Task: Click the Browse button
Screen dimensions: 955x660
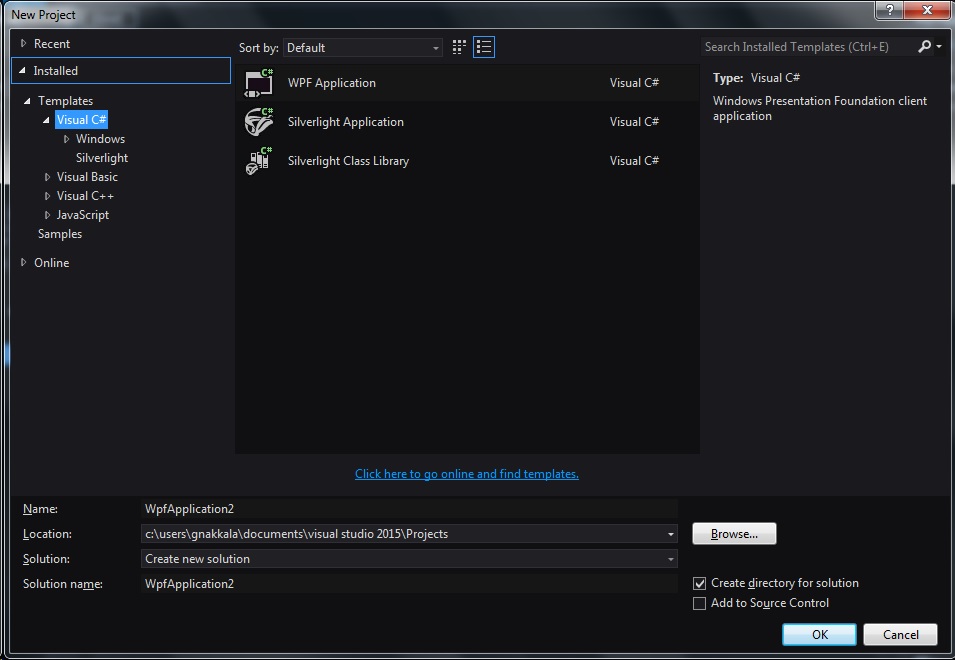Action: coord(733,533)
